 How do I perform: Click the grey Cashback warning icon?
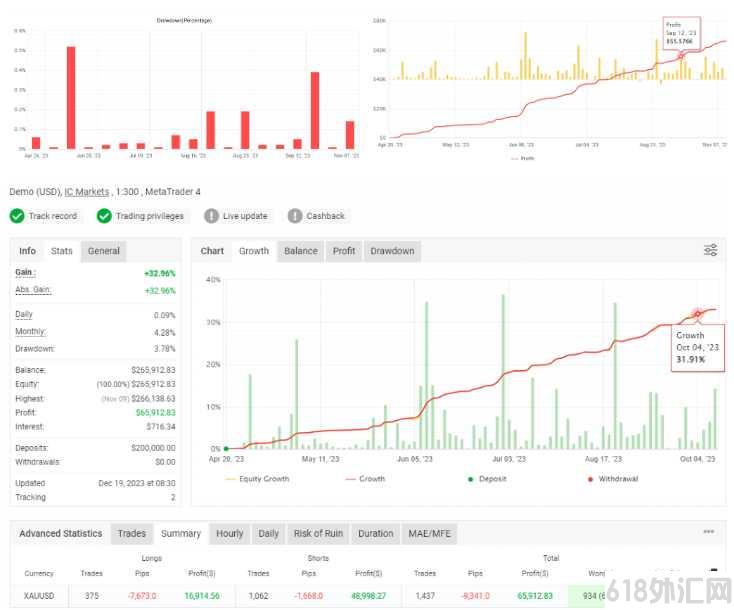[x=295, y=216]
